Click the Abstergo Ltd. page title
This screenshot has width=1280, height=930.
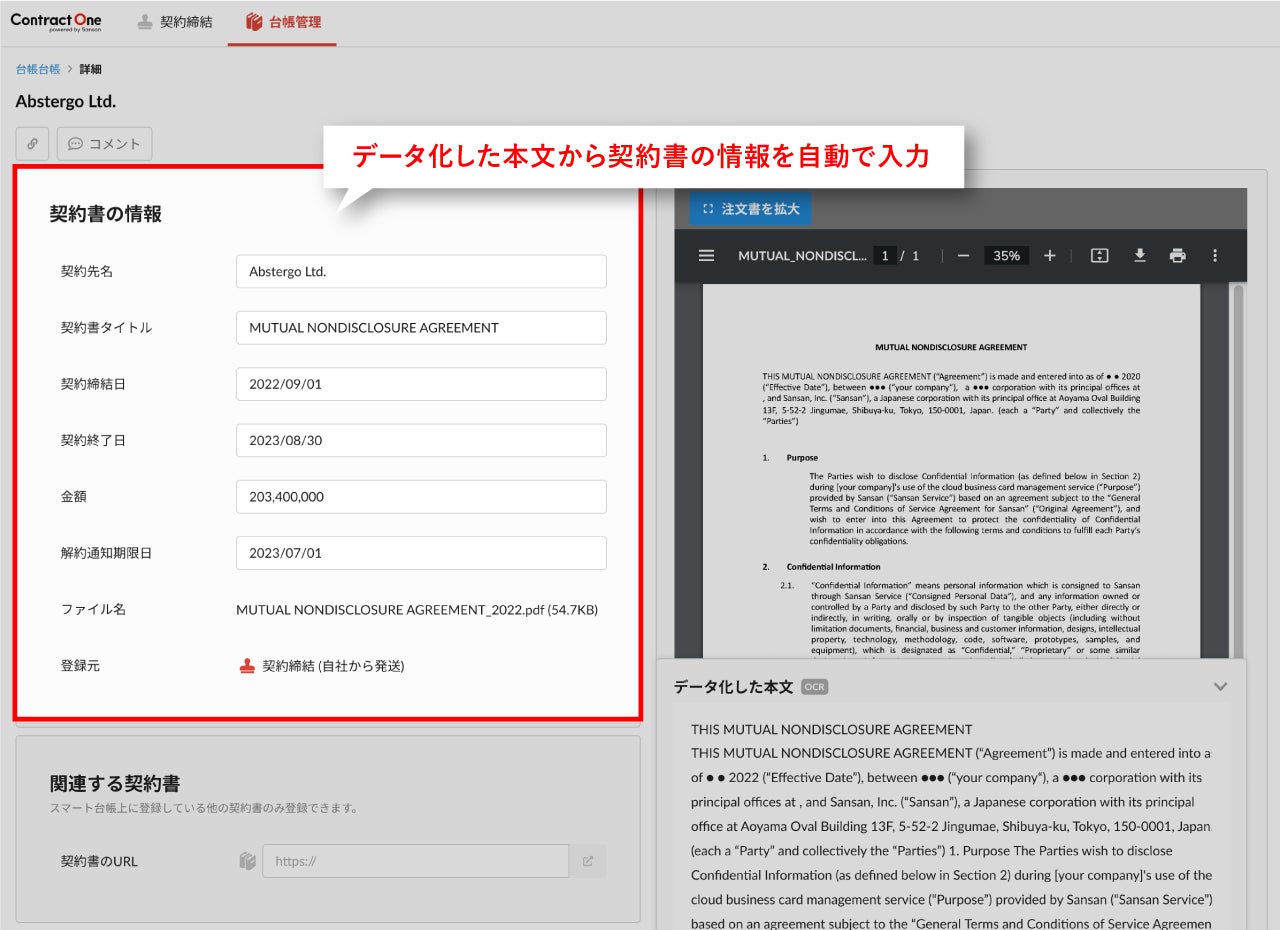(x=66, y=101)
